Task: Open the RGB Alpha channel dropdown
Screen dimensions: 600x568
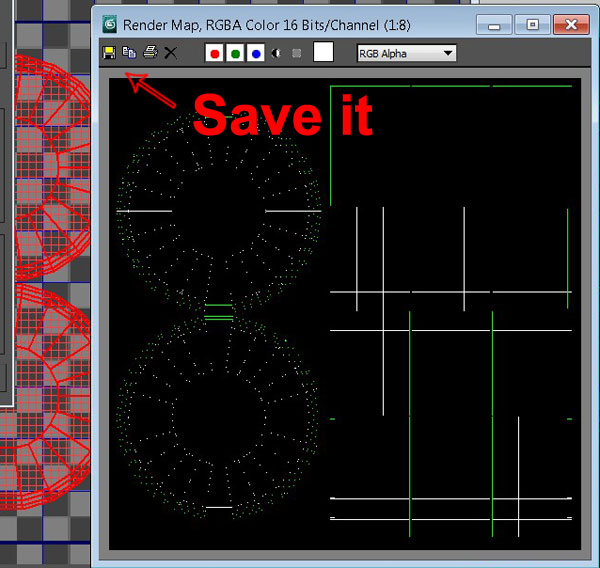Action: [x=406, y=52]
